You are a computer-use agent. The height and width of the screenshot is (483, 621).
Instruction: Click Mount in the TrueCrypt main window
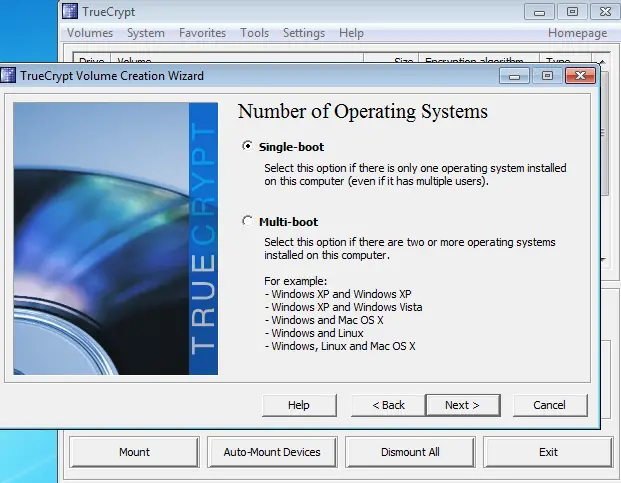click(x=134, y=452)
